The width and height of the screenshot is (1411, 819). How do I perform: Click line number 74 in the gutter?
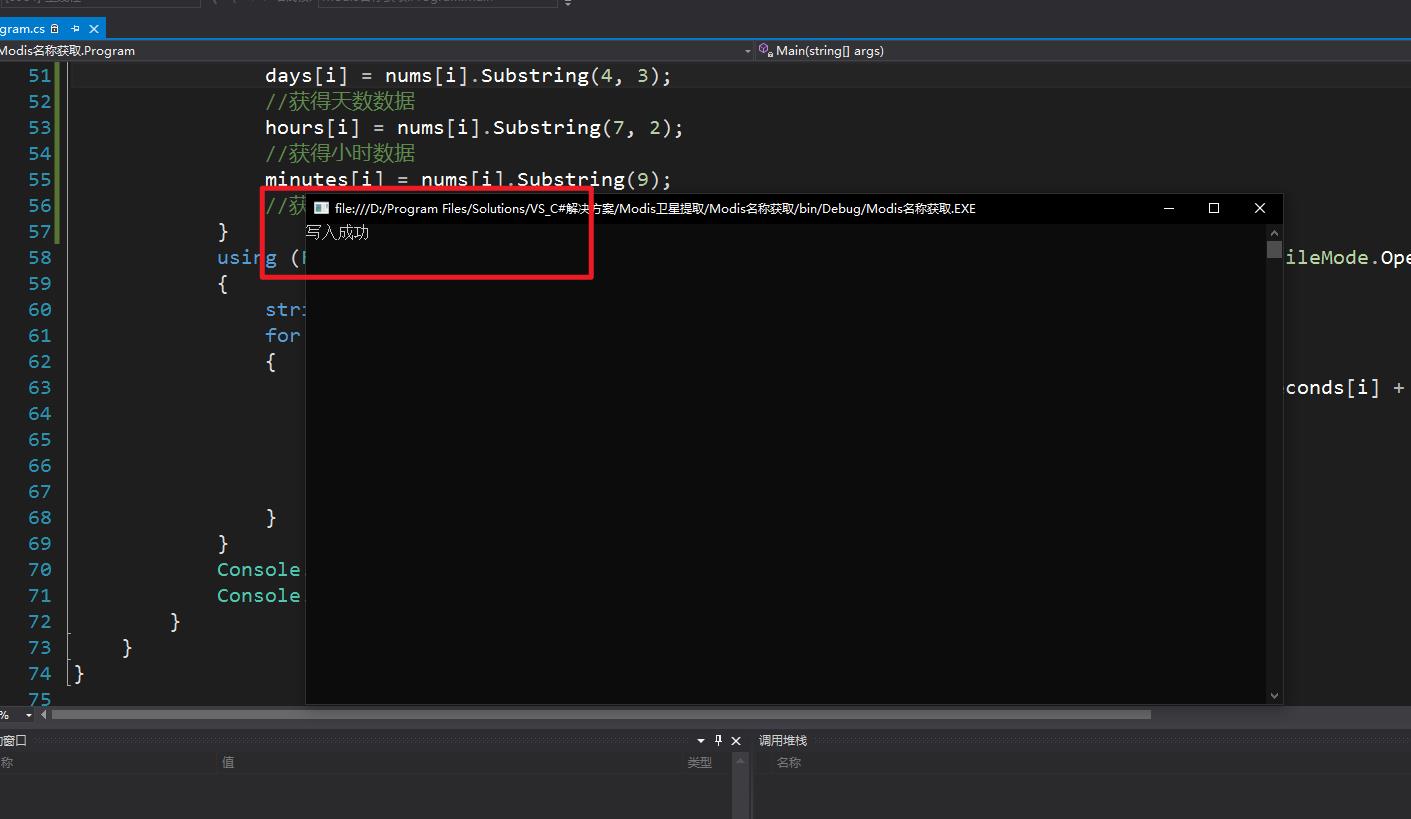(x=40, y=674)
